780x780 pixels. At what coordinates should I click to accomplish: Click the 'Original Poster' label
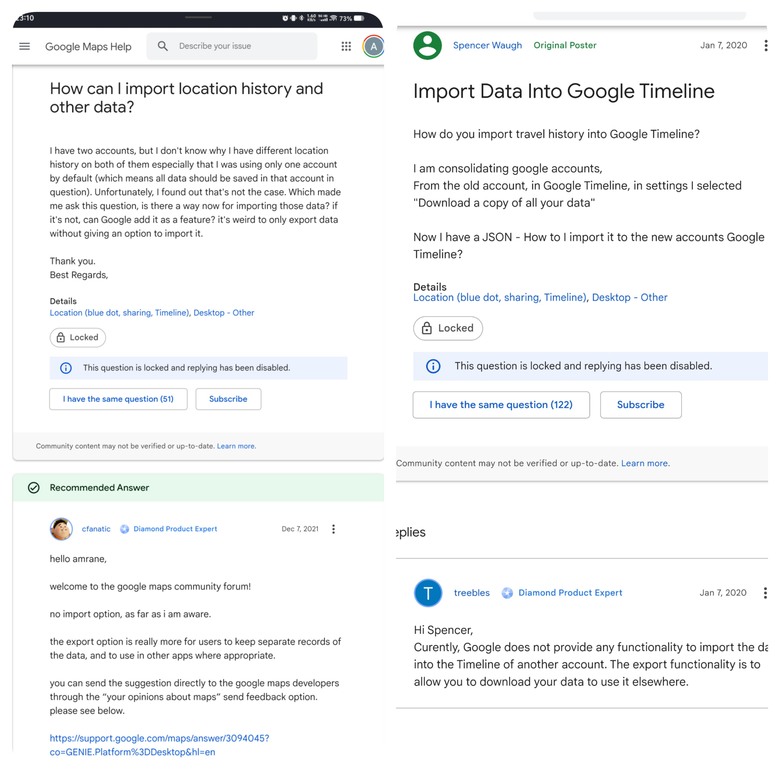coord(565,45)
